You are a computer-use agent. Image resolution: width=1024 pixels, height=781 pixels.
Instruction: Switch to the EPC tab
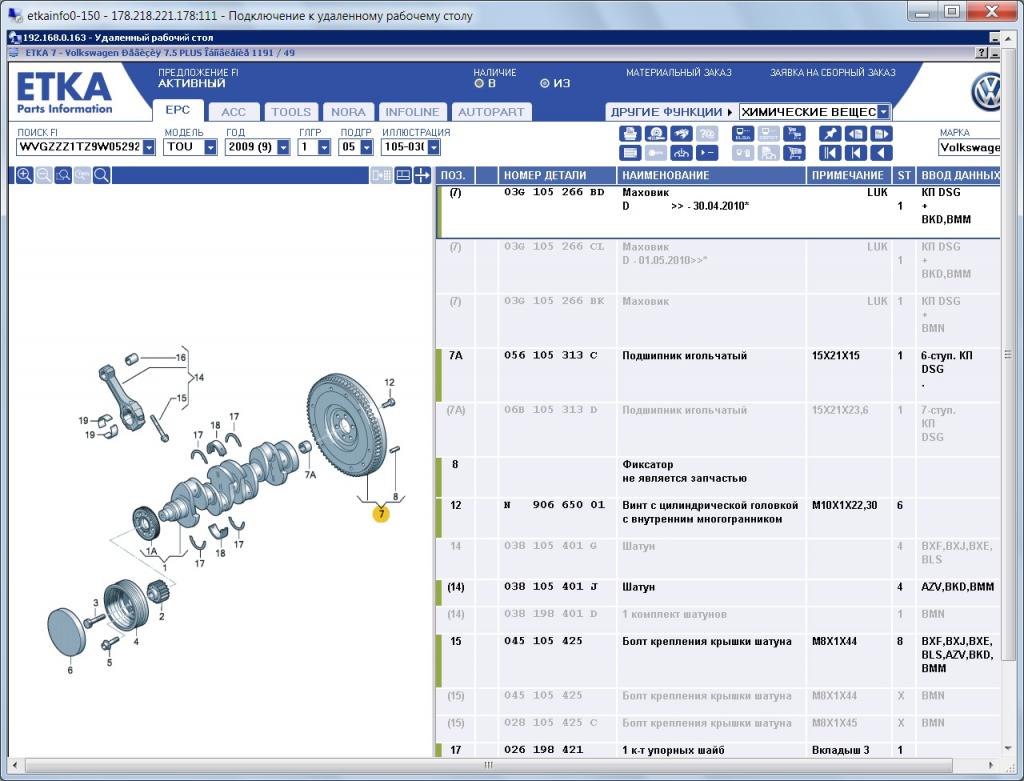[x=178, y=110]
